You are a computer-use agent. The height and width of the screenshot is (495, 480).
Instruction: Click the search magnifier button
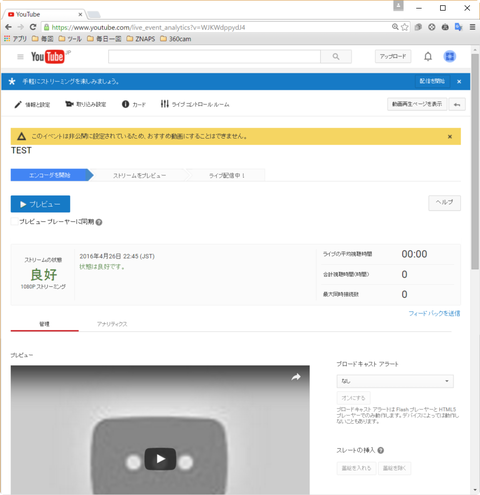(336, 57)
